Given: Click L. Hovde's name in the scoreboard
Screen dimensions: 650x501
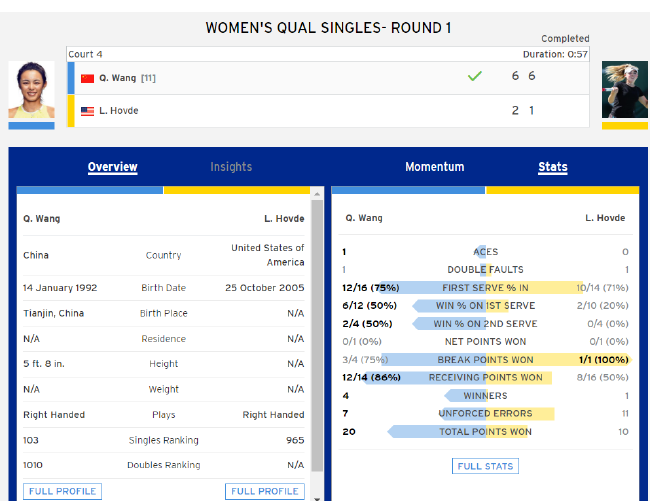Looking at the screenshot, I should pos(119,111).
